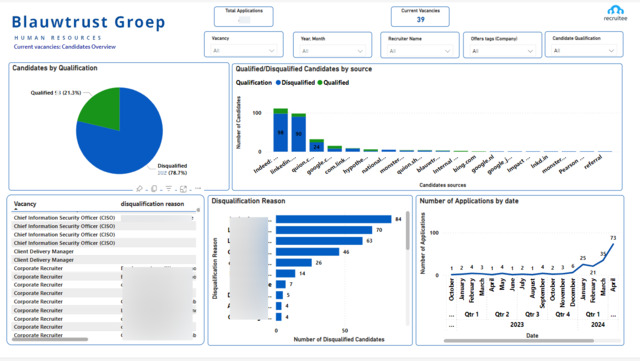Click 'Candidates by Qualification' chart title
Screen dimensions: 640x361
(x=55, y=68)
